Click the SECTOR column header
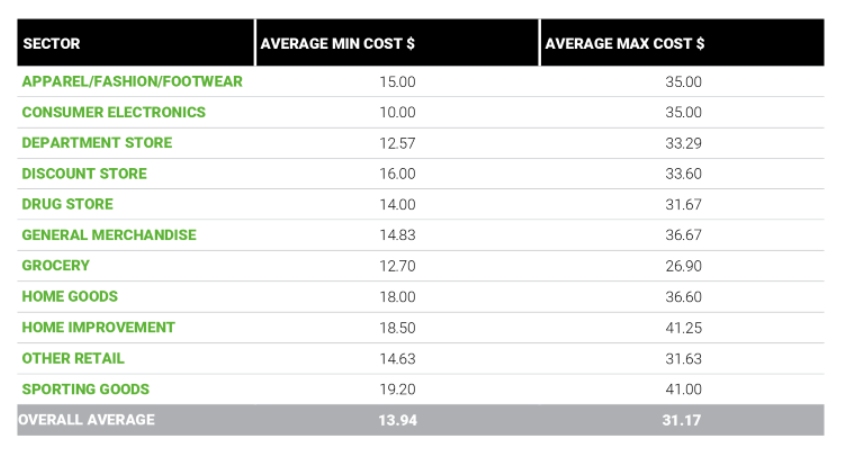 52,44
